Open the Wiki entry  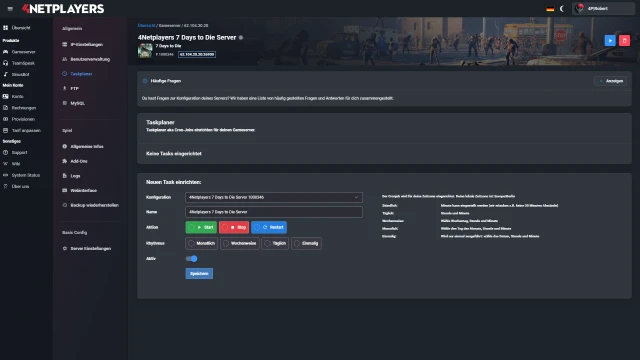click(12, 164)
